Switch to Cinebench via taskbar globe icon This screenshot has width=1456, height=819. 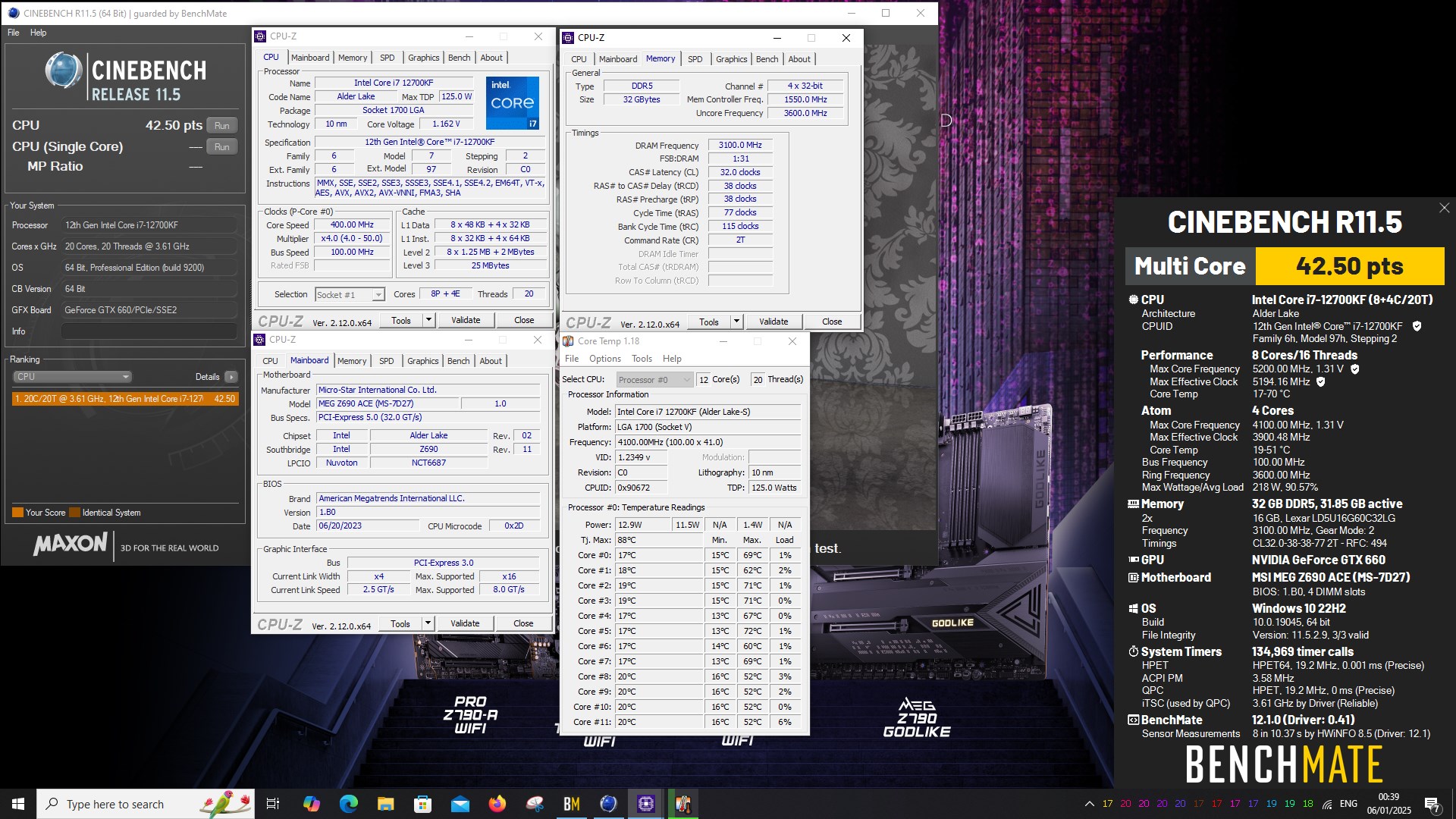[x=608, y=804]
